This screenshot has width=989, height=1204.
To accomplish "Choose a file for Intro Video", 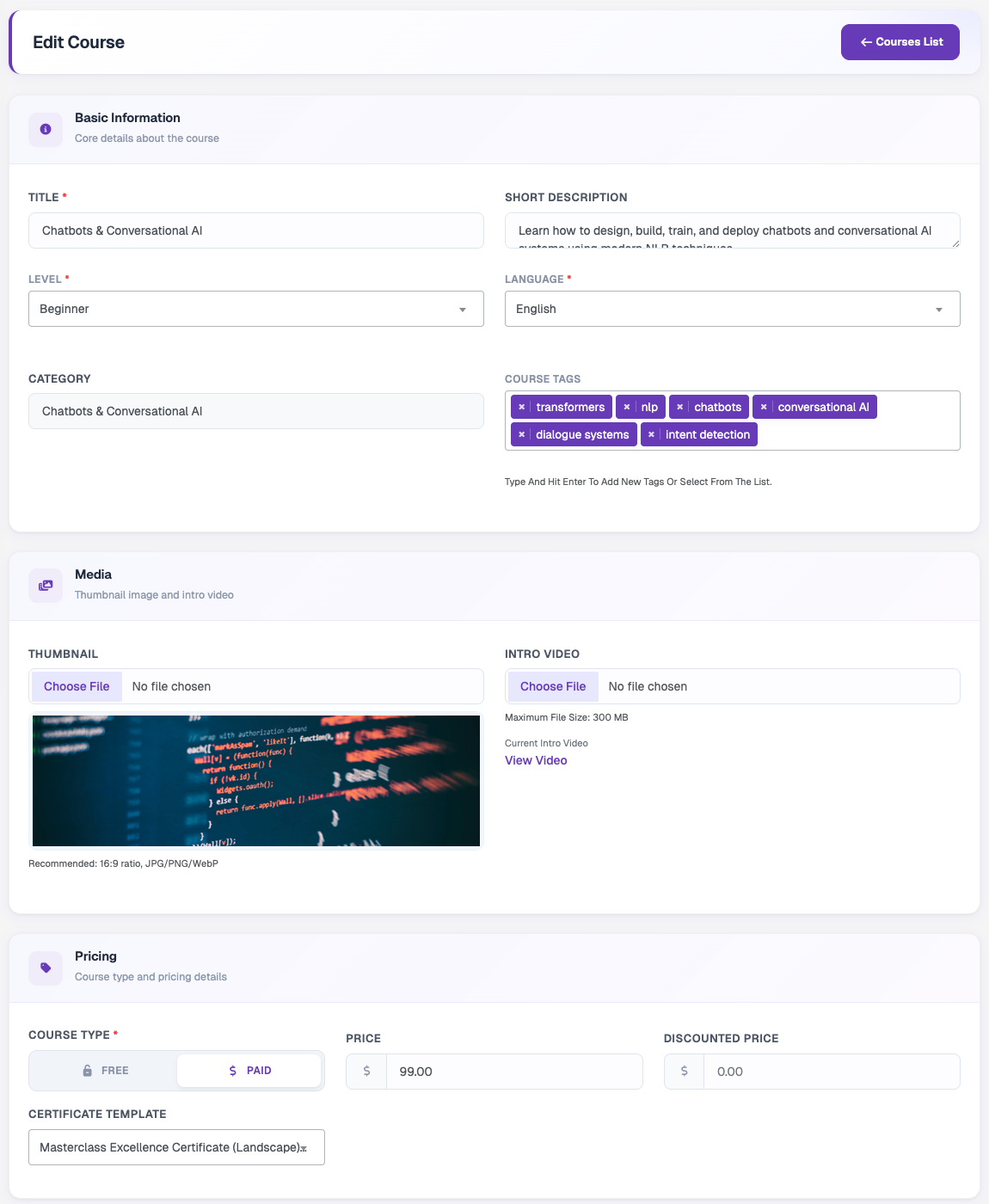I will (x=553, y=686).
